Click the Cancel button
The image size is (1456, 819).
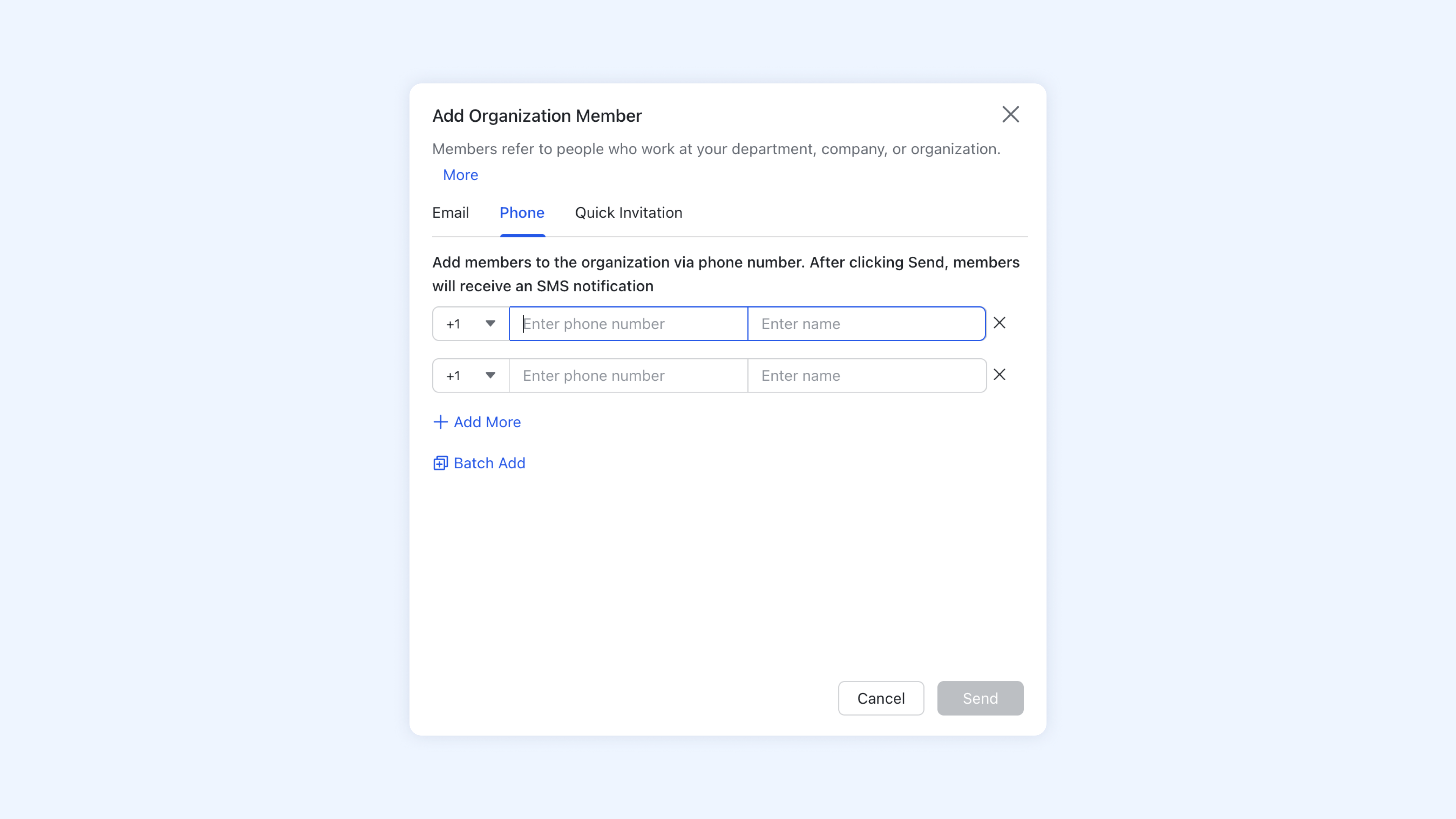(880, 698)
